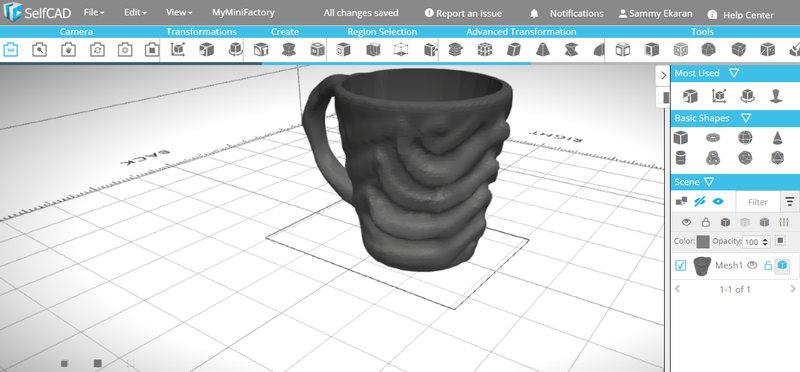The width and height of the screenshot is (800, 372).
Task: Add a sphere from Basic Shapes
Action: tap(745, 137)
